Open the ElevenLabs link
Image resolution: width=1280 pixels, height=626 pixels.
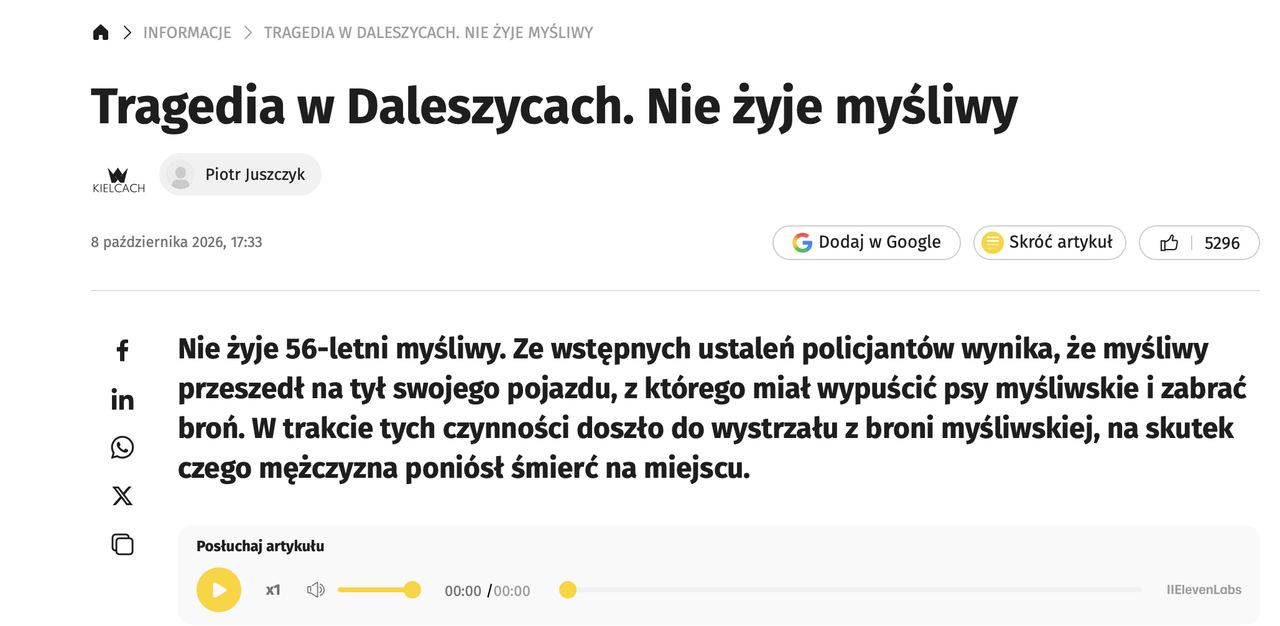pos(1204,590)
